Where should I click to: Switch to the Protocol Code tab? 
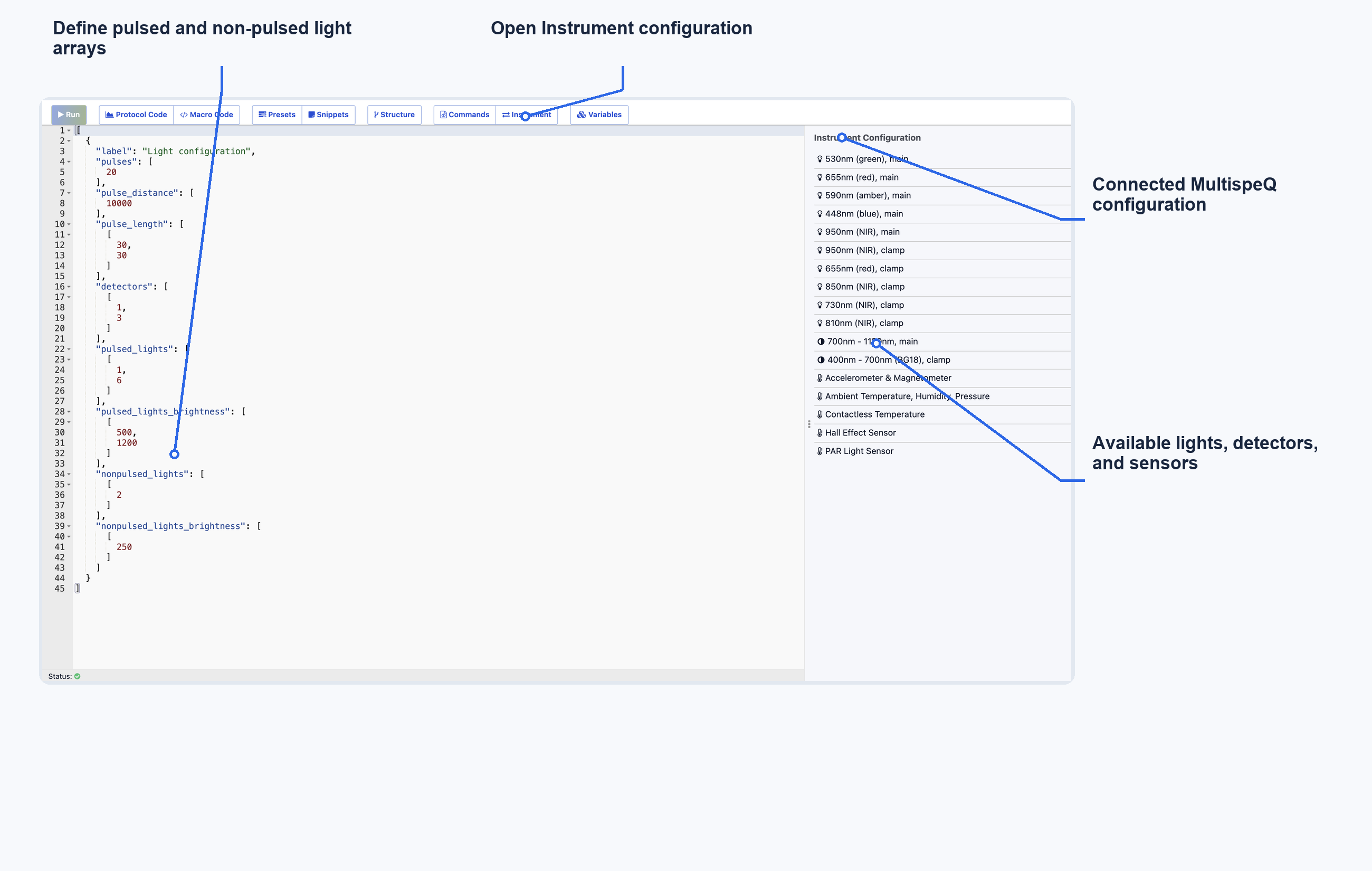point(136,115)
